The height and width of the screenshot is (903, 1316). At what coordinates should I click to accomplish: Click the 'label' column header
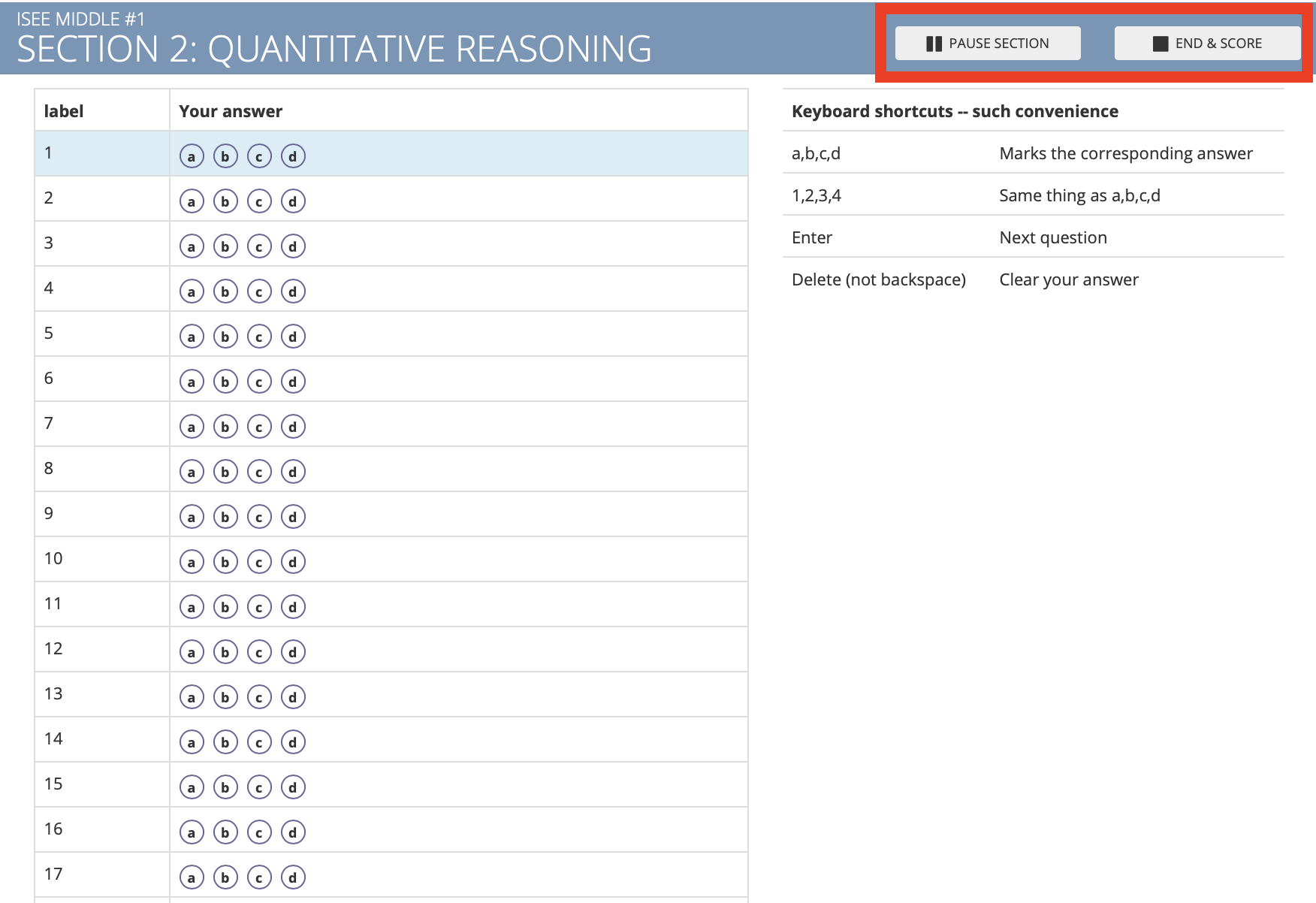102,110
